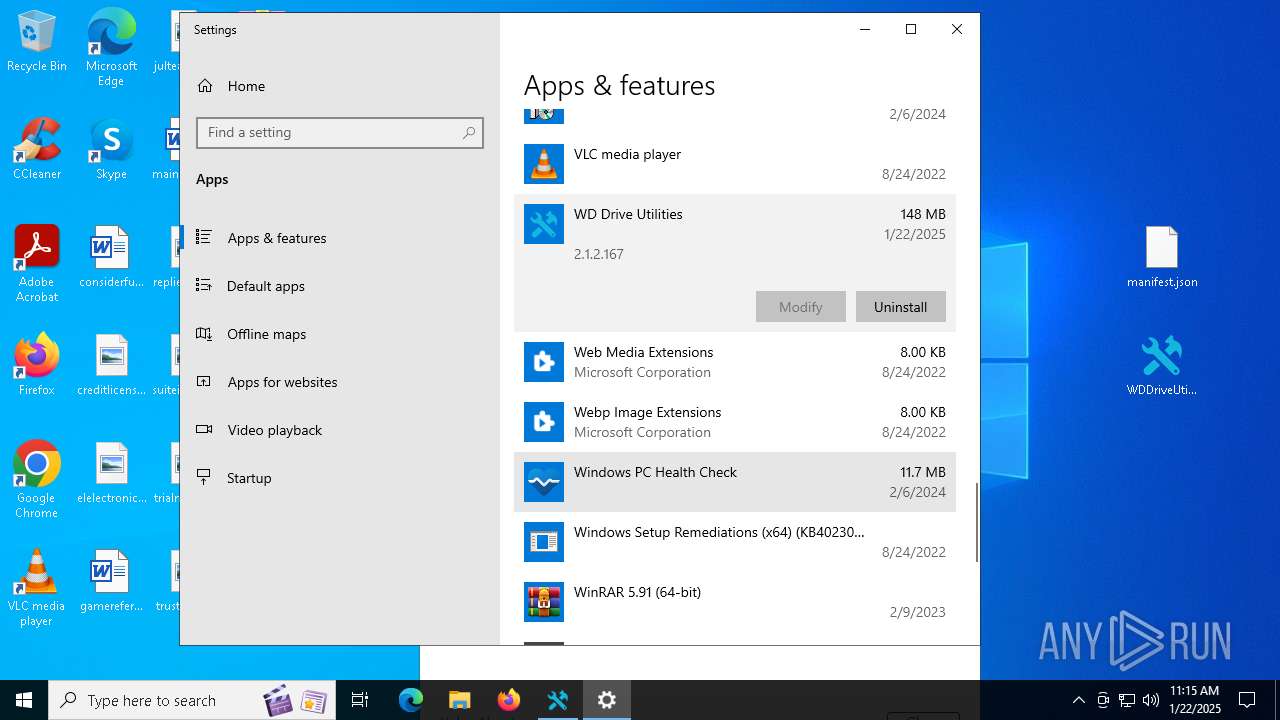
Task: Click taskbar clock showing 11:15 AM
Action: pyautogui.click(x=1194, y=700)
